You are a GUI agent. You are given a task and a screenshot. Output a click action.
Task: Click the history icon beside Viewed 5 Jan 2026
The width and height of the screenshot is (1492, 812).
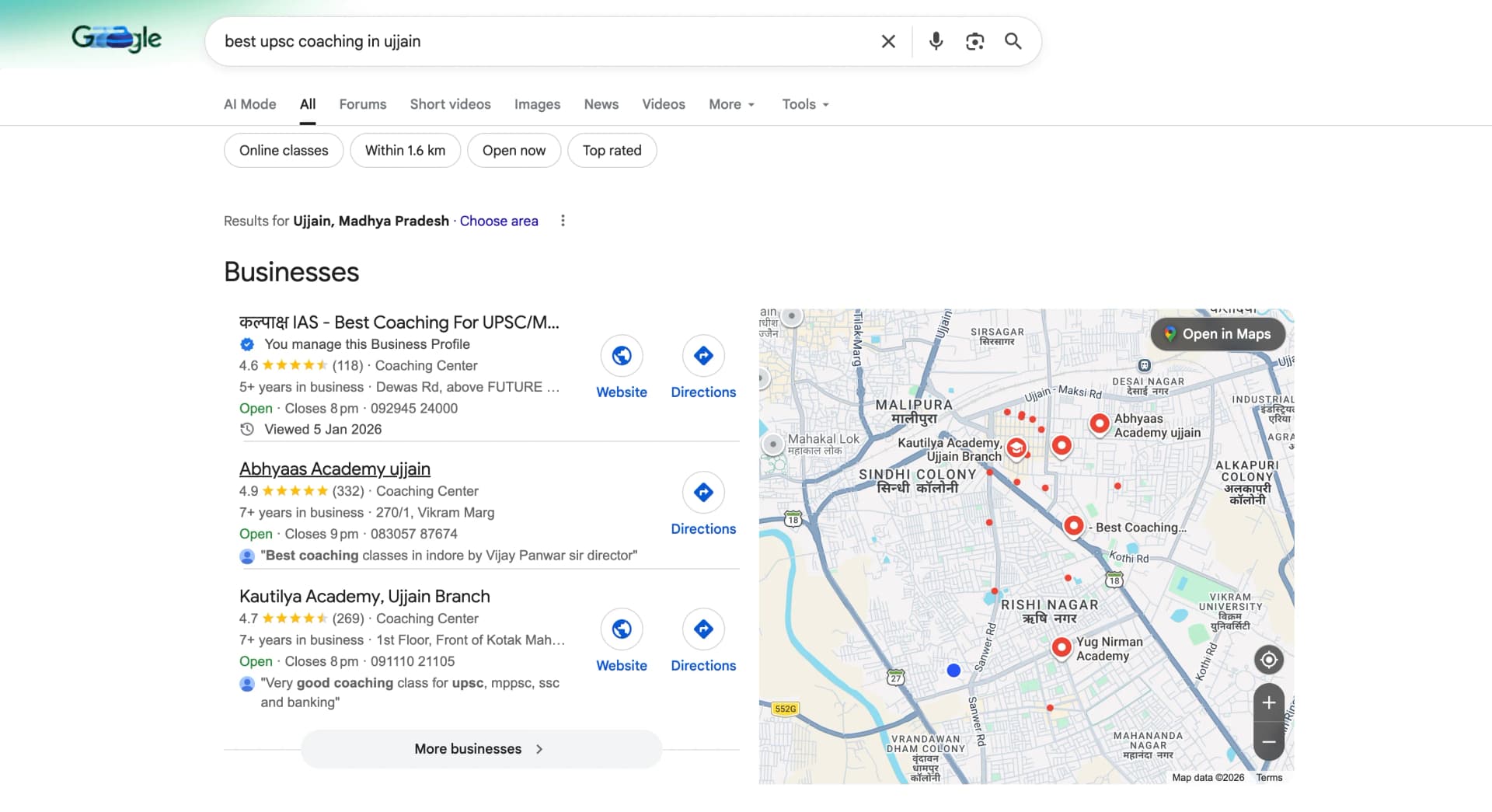(247, 429)
